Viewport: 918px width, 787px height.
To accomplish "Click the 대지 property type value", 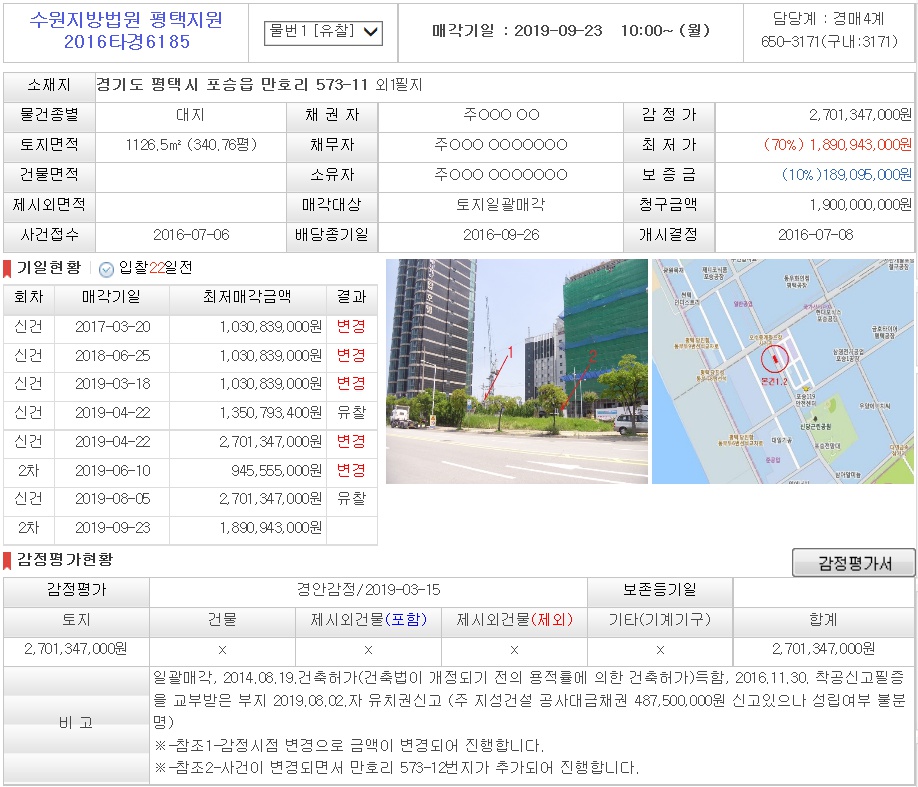I will (x=191, y=115).
